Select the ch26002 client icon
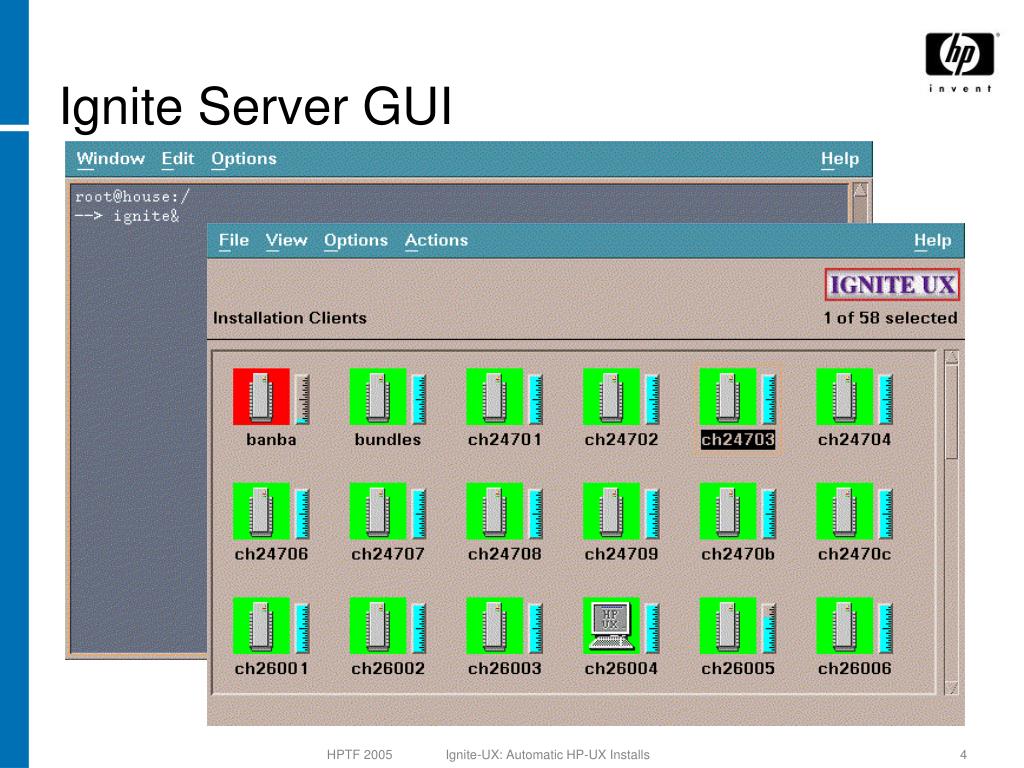The image size is (1024, 768). pyautogui.click(x=378, y=625)
